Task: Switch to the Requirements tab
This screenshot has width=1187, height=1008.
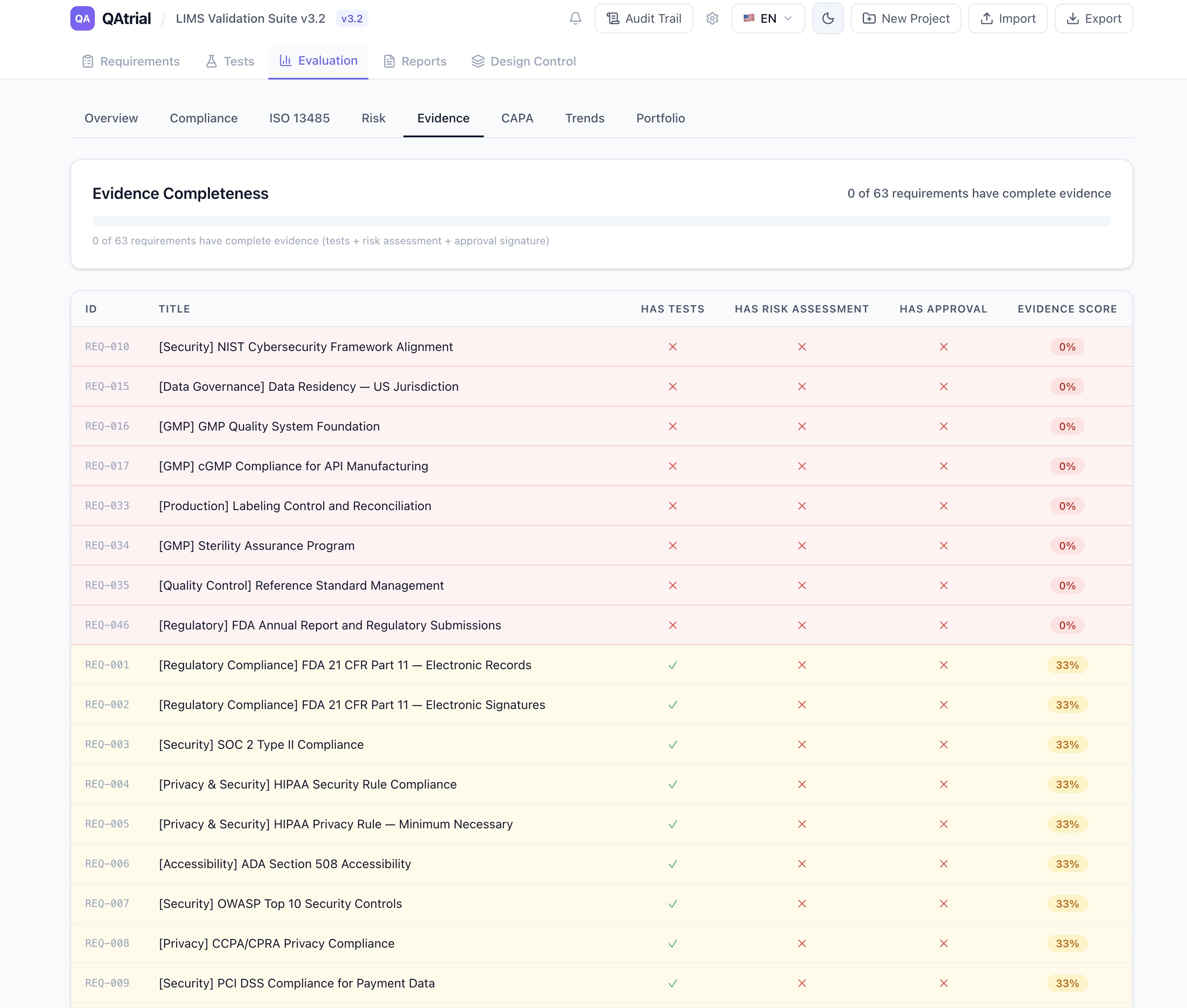Action: [131, 61]
